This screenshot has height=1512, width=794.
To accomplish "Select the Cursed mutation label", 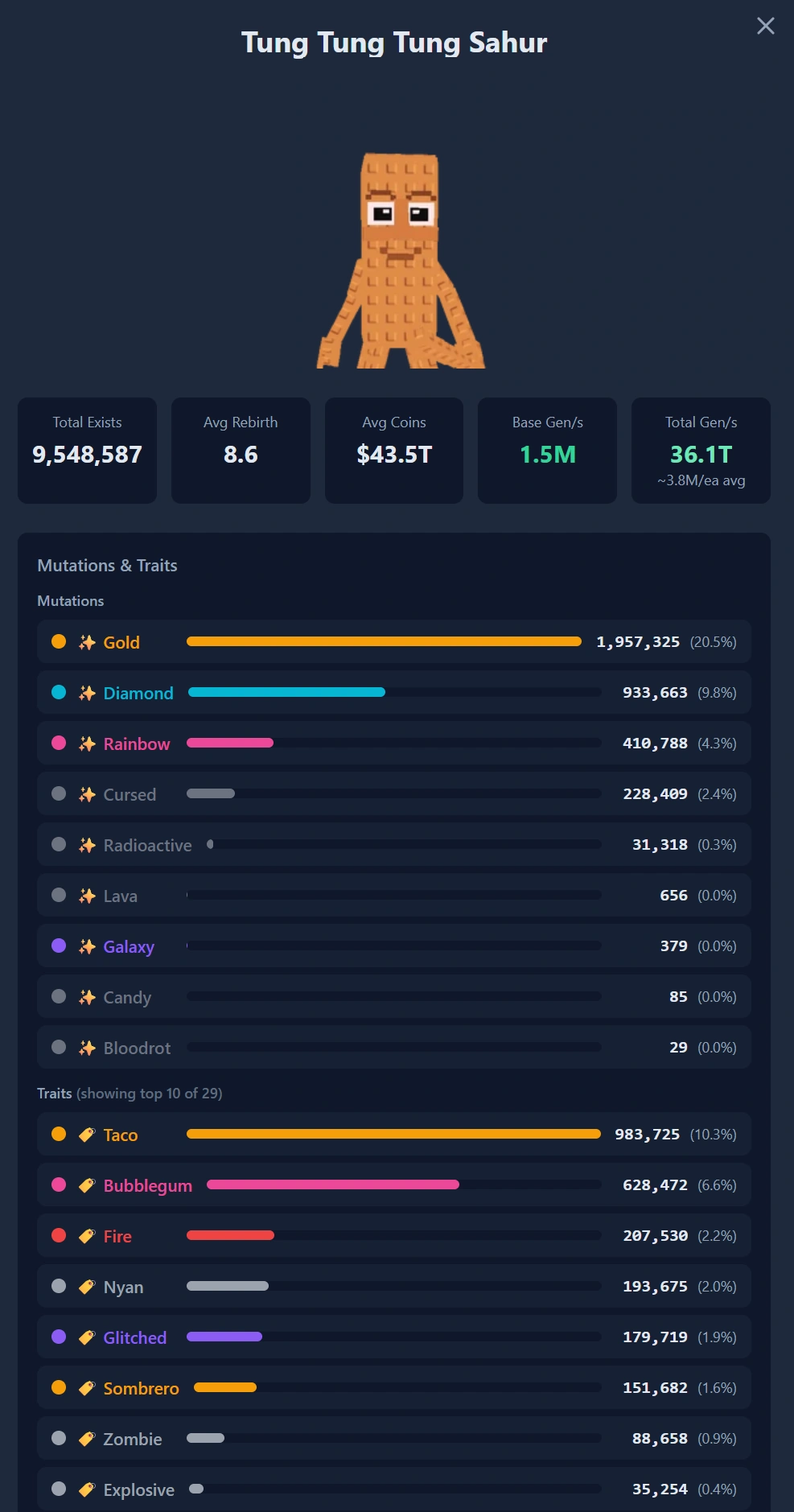I will pyautogui.click(x=130, y=794).
